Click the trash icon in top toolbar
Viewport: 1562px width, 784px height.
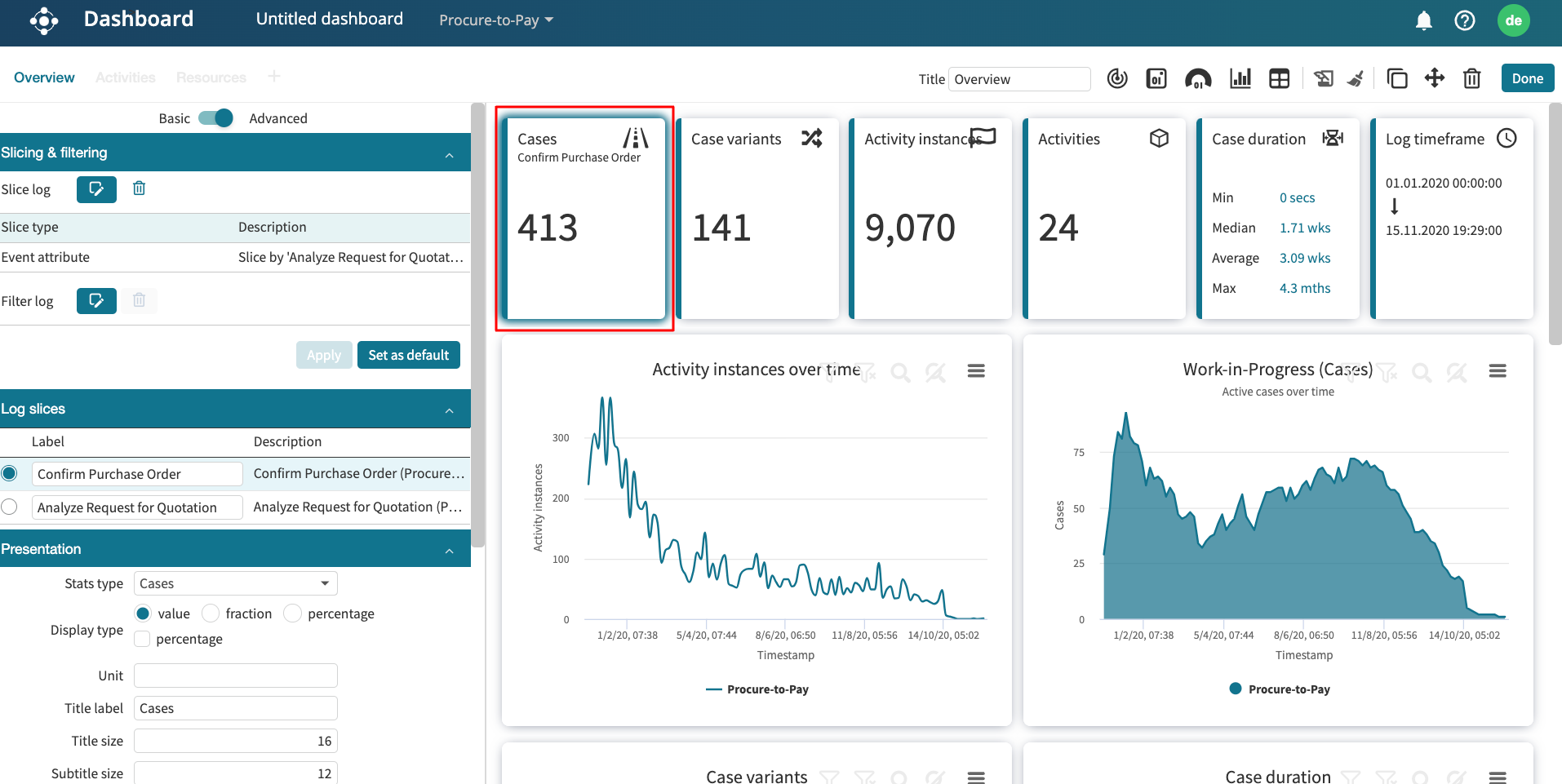1471,78
